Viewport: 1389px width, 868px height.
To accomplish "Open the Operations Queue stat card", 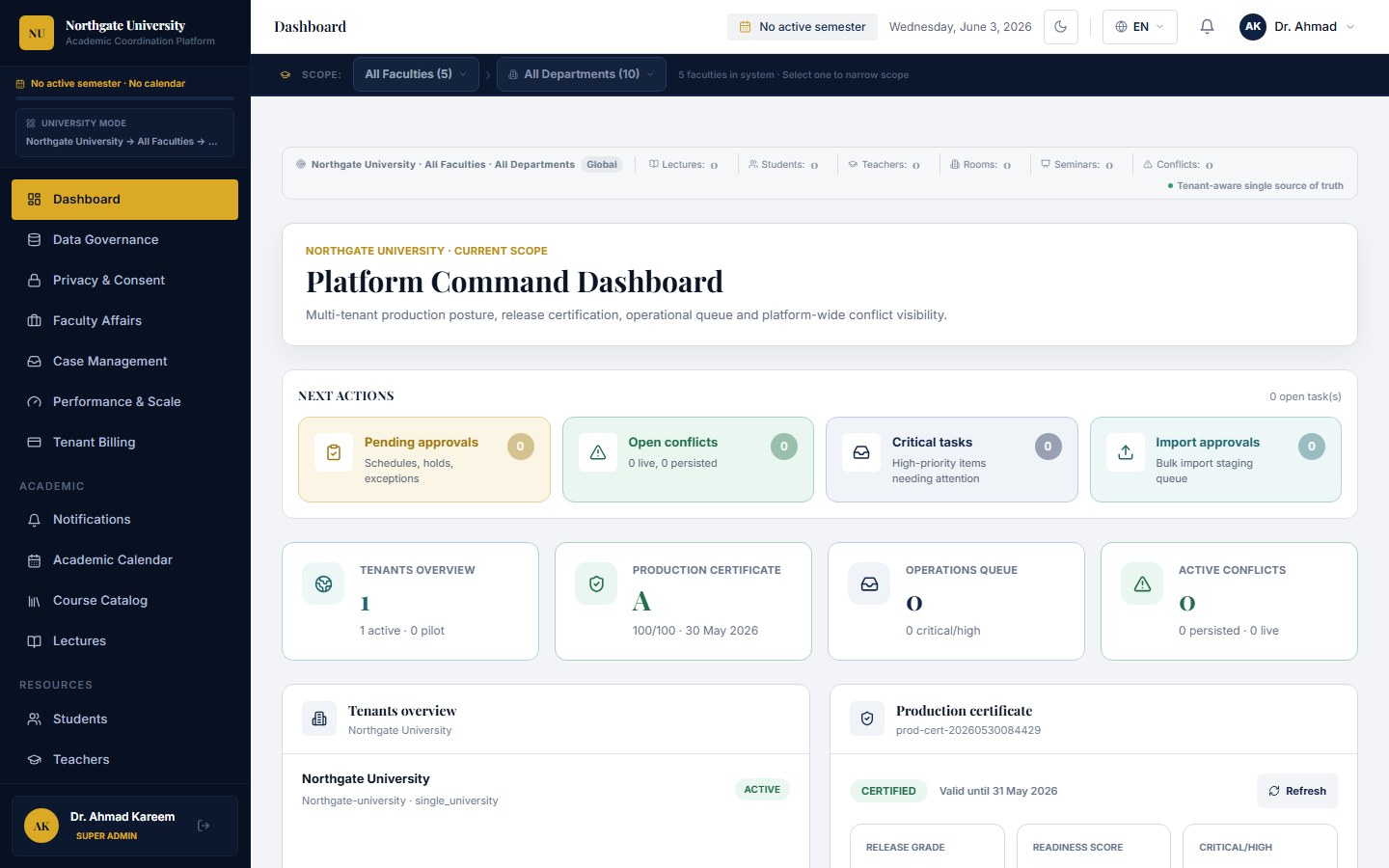I will click(x=956, y=601).
